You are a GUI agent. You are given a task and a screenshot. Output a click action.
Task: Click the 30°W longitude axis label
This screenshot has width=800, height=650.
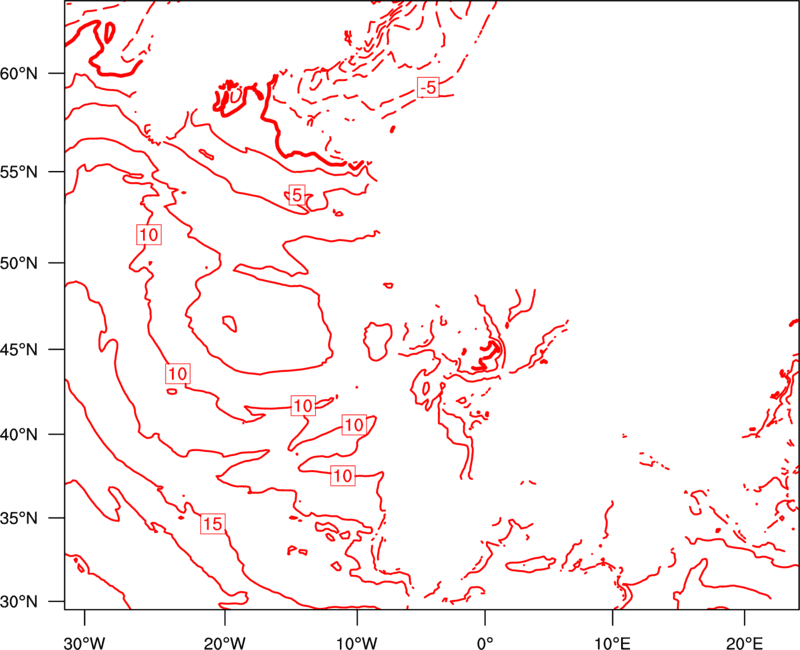coord(85,643)
